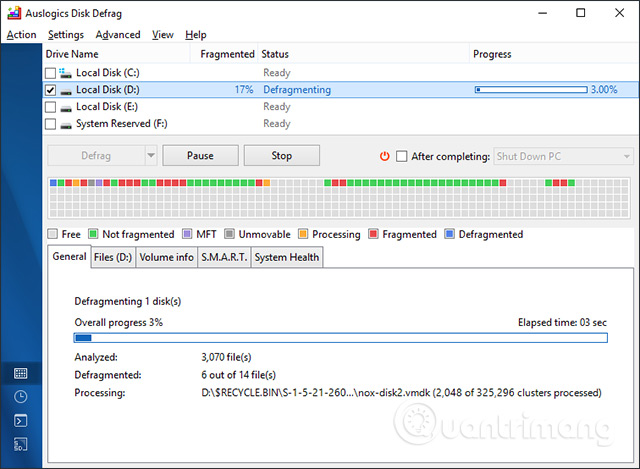This screenshot has height=469, width=640.
Task: Sort by the Drive Name column header
Action: coord(116,54)
